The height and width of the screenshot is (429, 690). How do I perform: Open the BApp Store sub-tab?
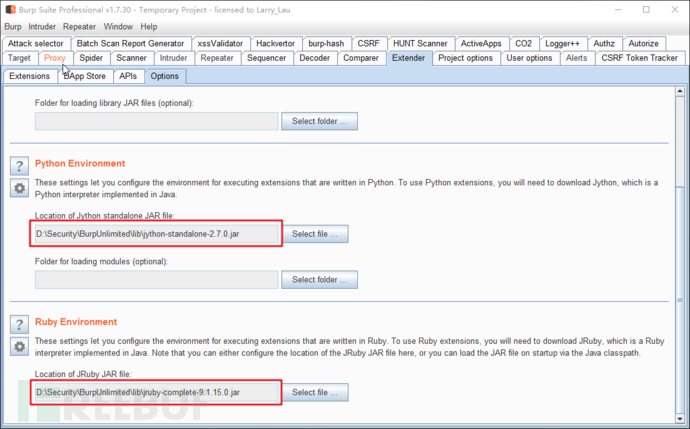tap(85, 76)
